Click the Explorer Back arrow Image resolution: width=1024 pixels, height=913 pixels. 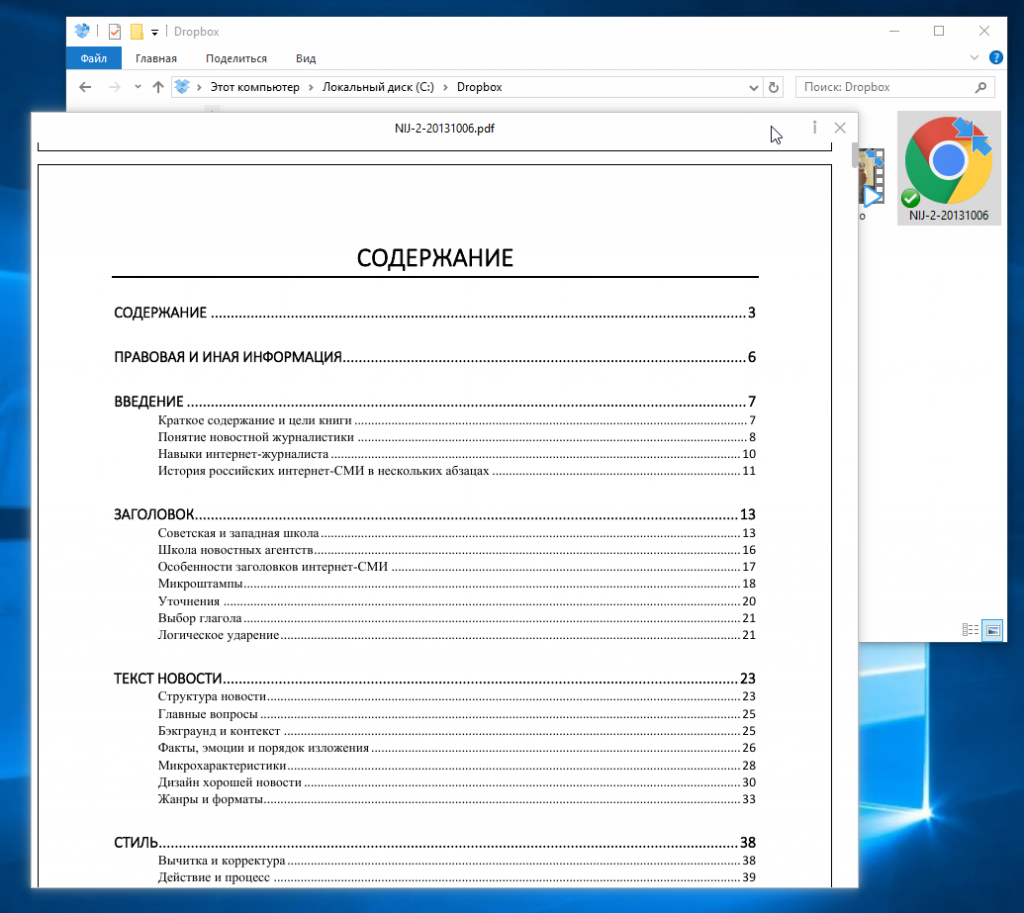pyautogui.click(x=86, y=87)
